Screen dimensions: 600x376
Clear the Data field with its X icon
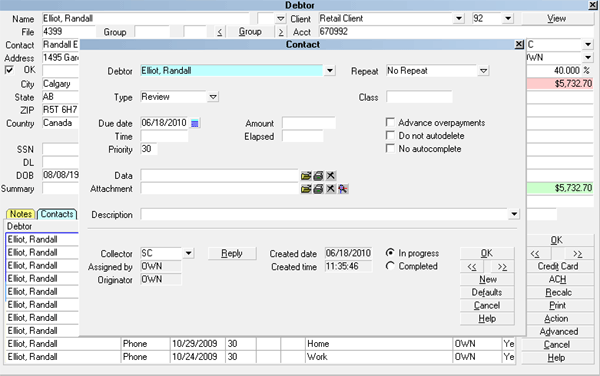point(331,176)
